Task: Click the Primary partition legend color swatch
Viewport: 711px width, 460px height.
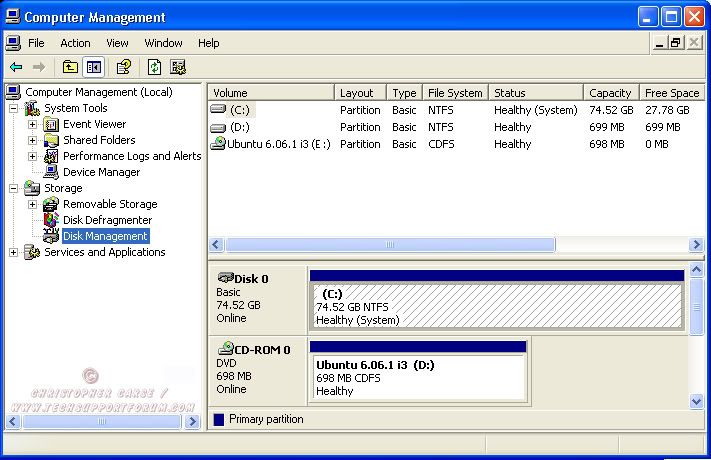Action: [219, 419]
